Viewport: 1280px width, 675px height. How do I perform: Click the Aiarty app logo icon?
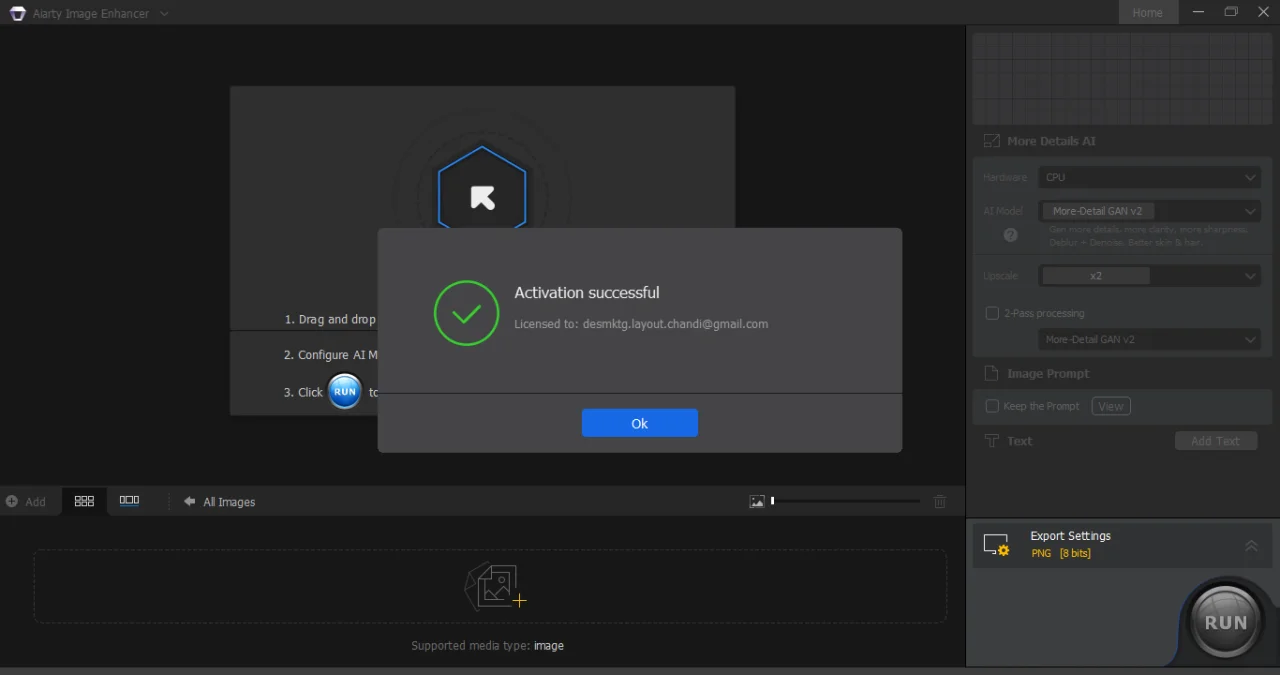tap(17, 13)
